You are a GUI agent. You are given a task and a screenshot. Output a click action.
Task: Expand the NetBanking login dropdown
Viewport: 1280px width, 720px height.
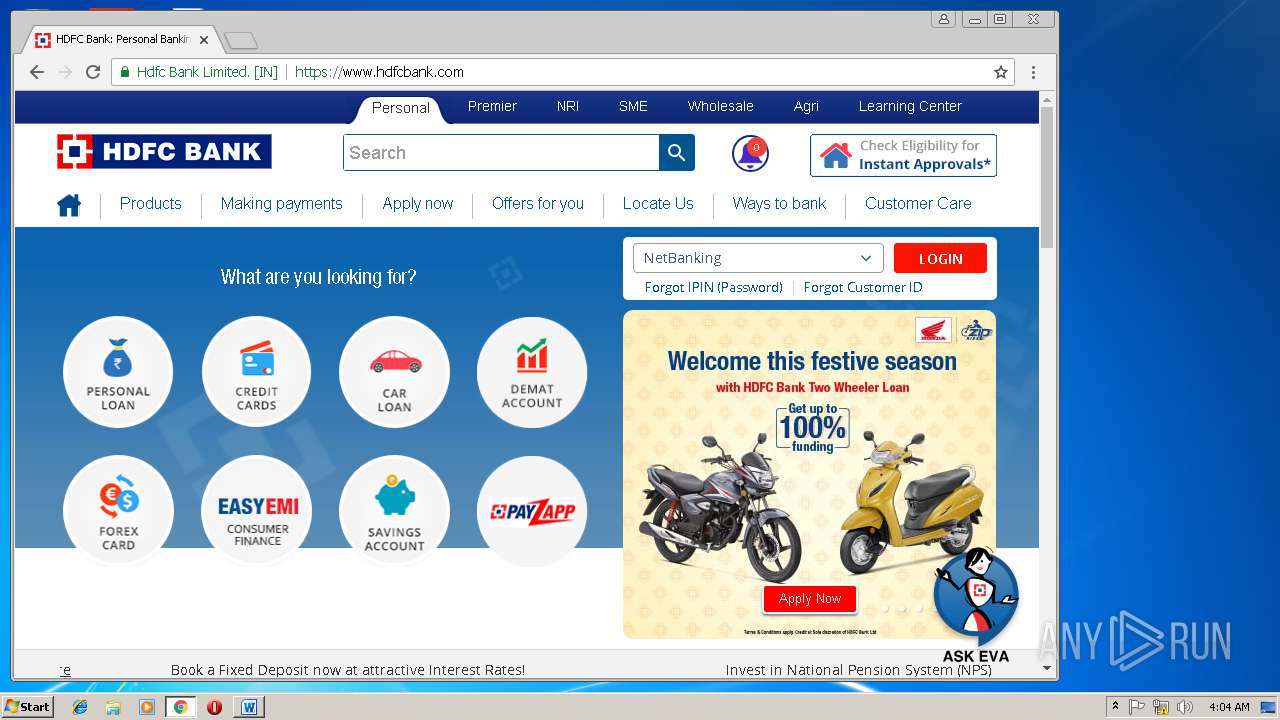[758, 258]
